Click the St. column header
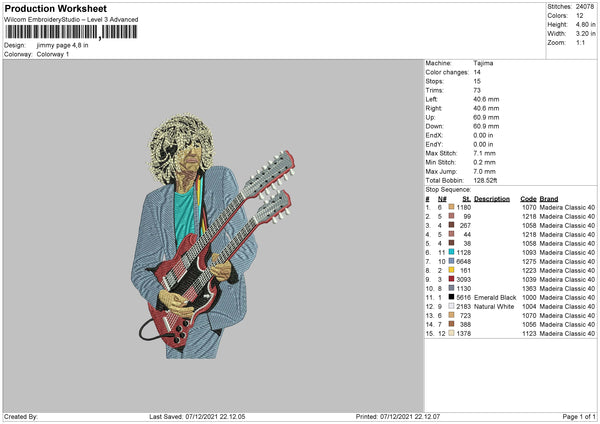Image resolution: width=600 pixels, height=424 pixels. [x=466, y=199]
